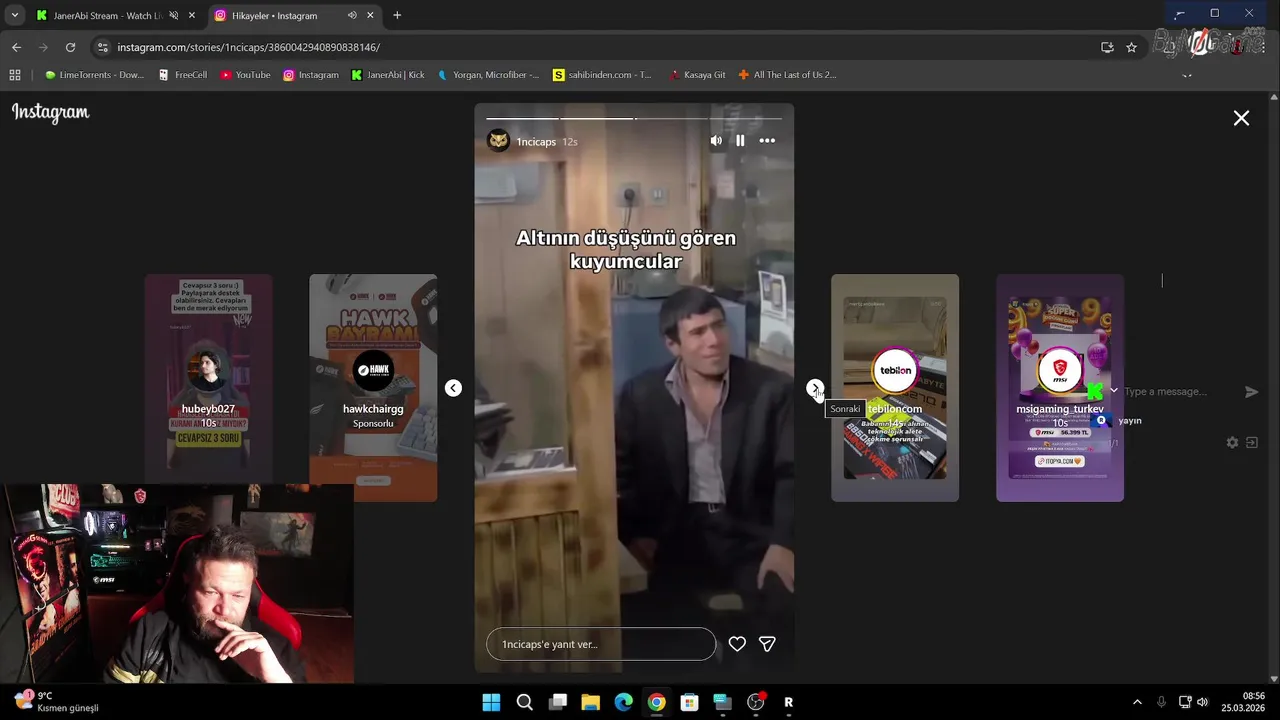The width and height of the screenshot is (1280, 720).
Task: Open the hawkchairgg sponsored story thumbnail
Action: 373,388
